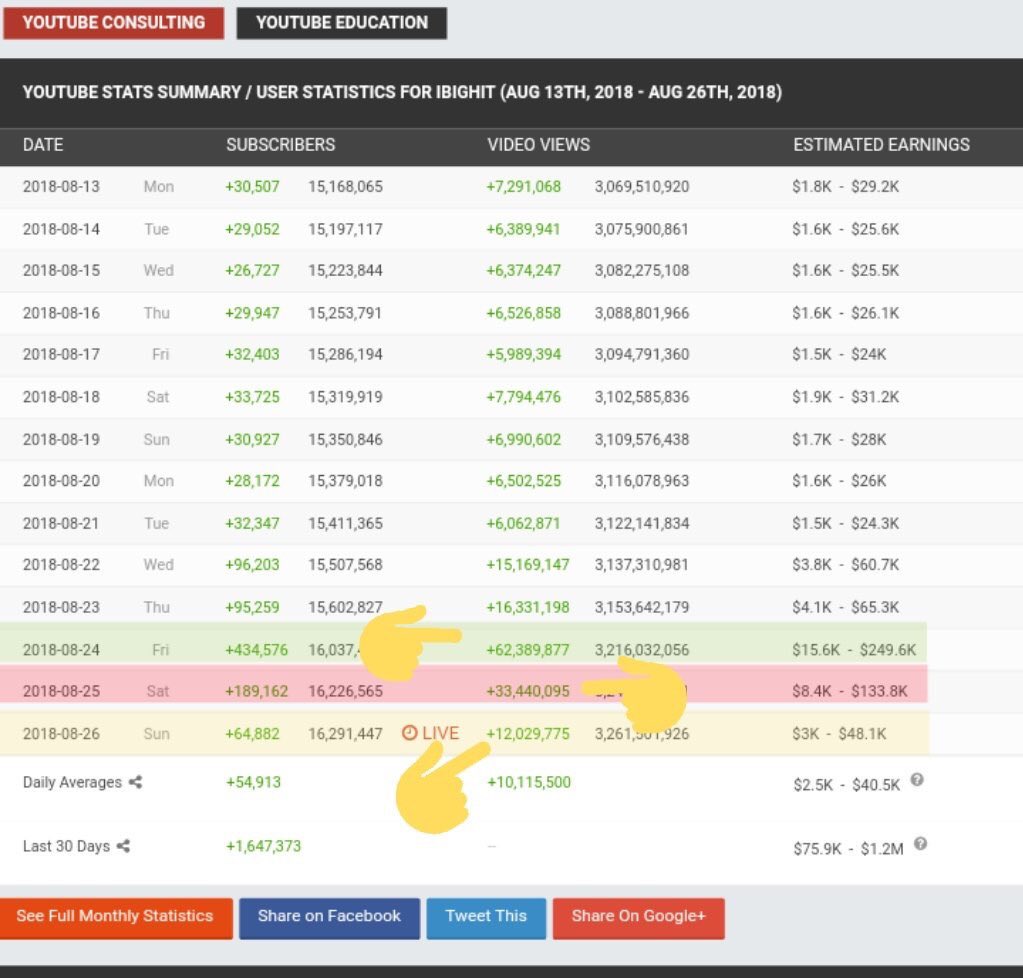Viewport: 1023px width, 978px height.
Task: Click the VIDEO VIEWS column header
Action: click(538, 145)
